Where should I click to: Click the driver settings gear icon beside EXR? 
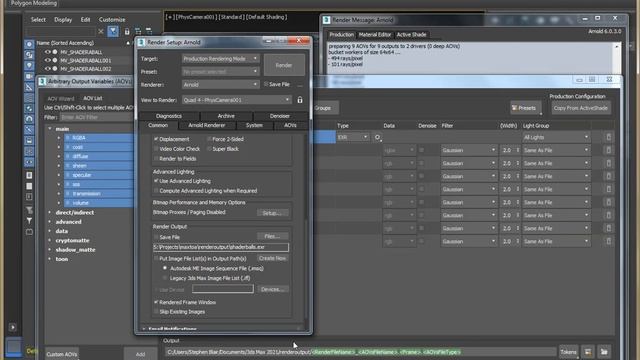(378, 138)
